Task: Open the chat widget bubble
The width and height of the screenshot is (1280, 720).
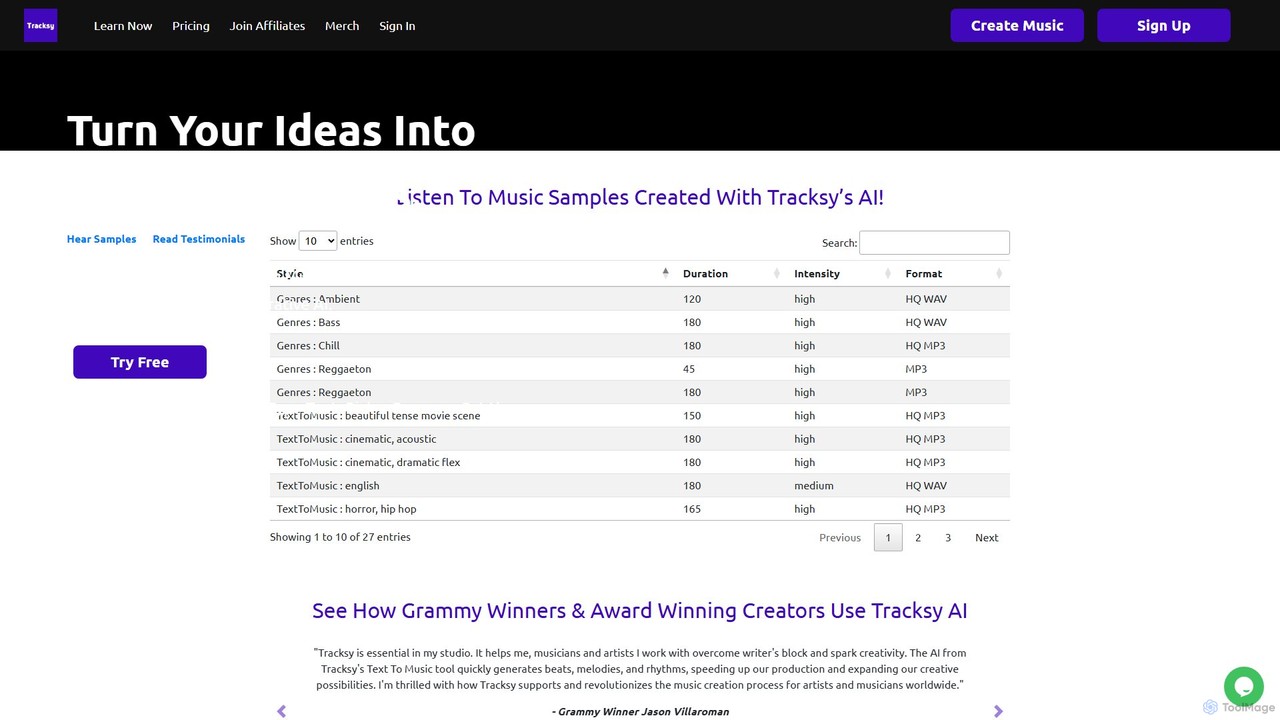Action: 1244,687
